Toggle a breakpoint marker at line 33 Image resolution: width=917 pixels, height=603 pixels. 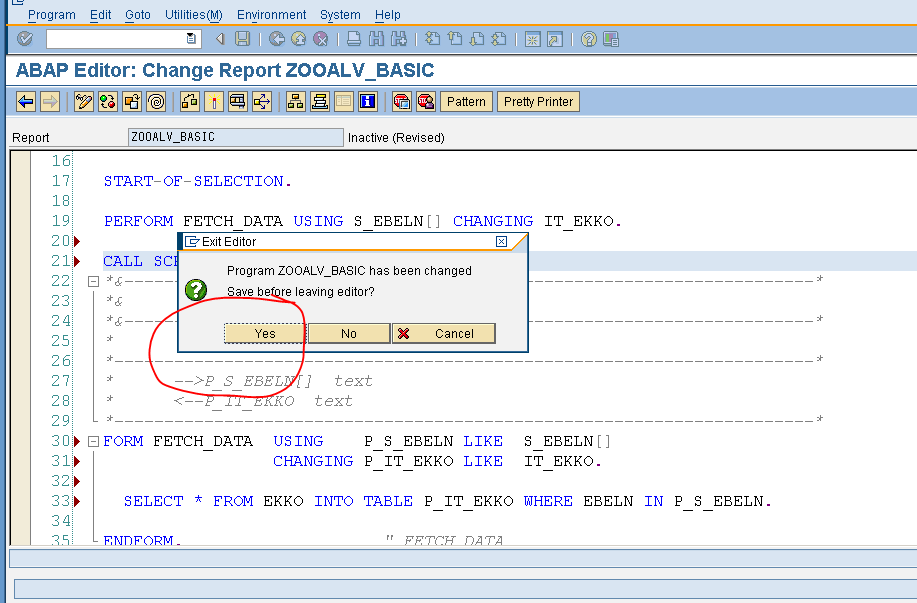(x=77, y=501)
